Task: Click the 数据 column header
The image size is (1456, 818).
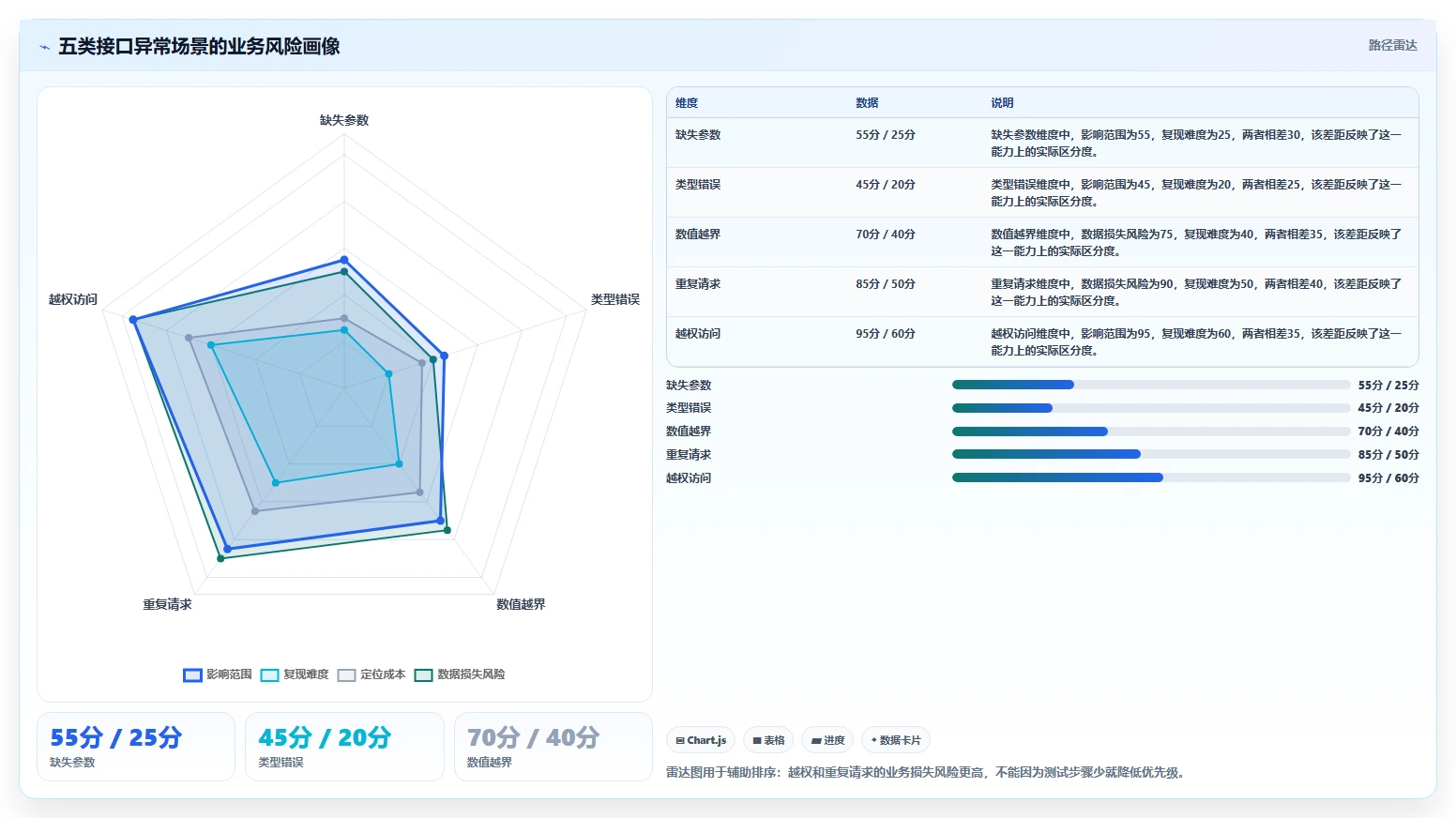Action: pos(867,103)
